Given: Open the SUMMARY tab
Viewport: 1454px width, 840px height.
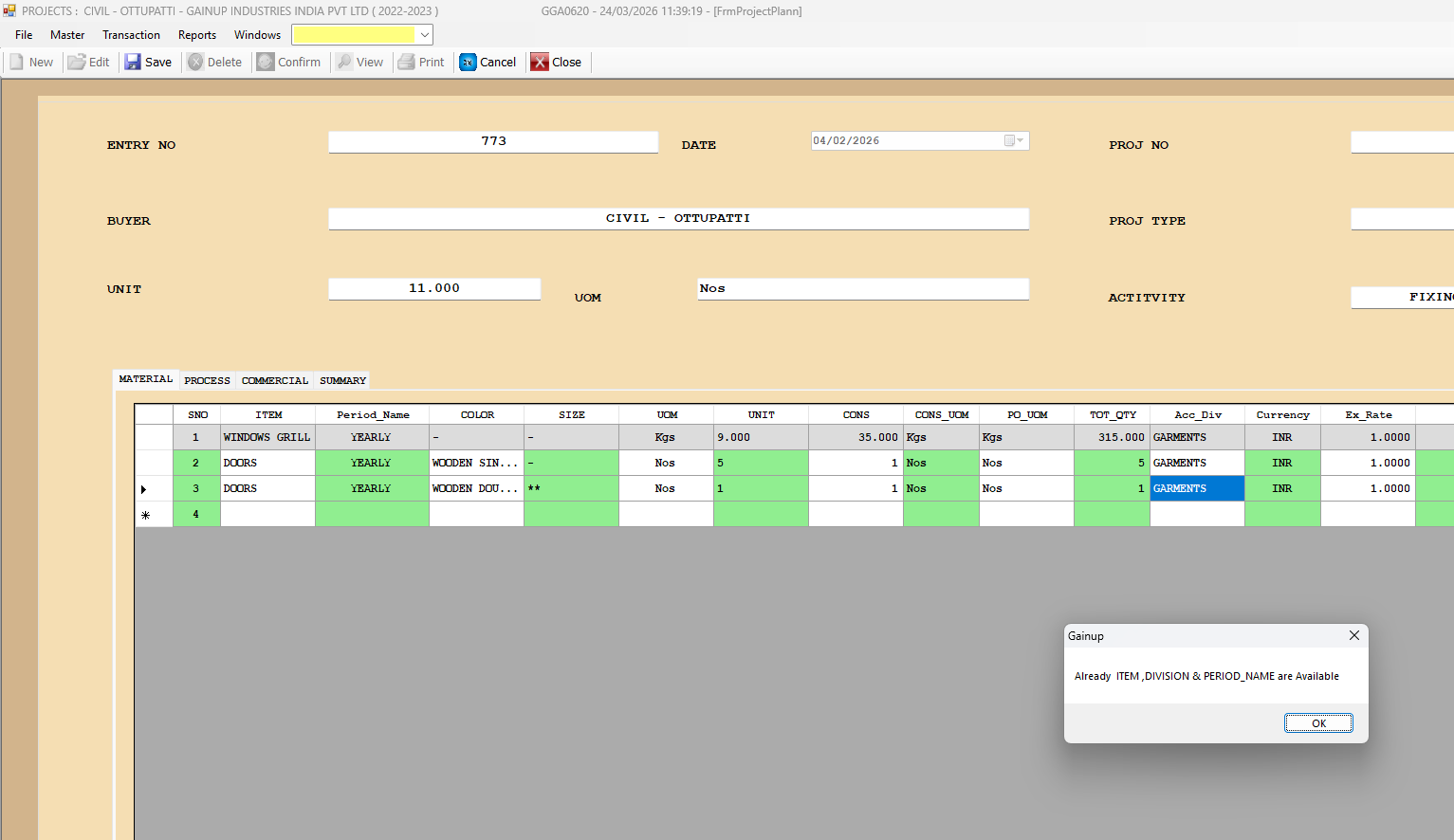Looking at the screenshot, I should point(342,381).
